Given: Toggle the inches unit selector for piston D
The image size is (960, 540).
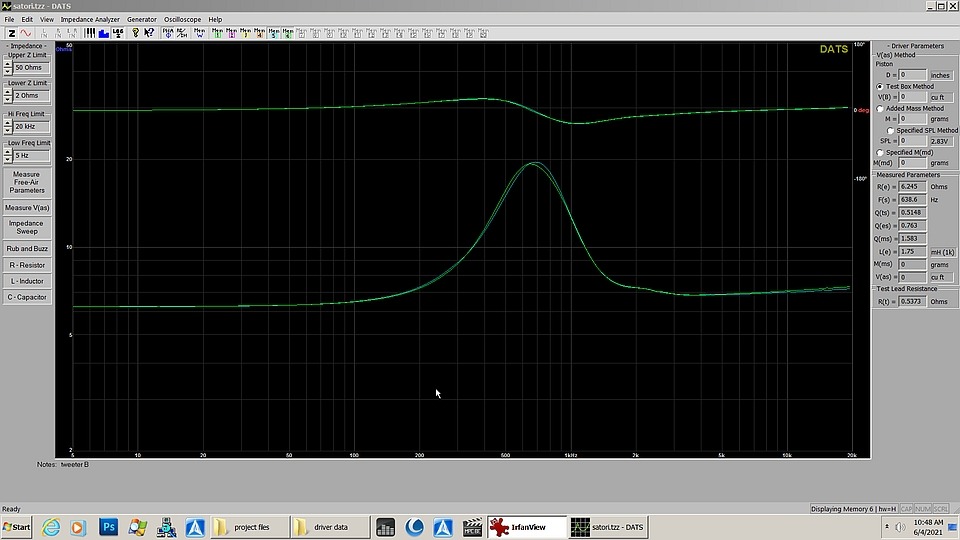Looking at the screenshot, I should pyautogui.click(x=940, y=75).
